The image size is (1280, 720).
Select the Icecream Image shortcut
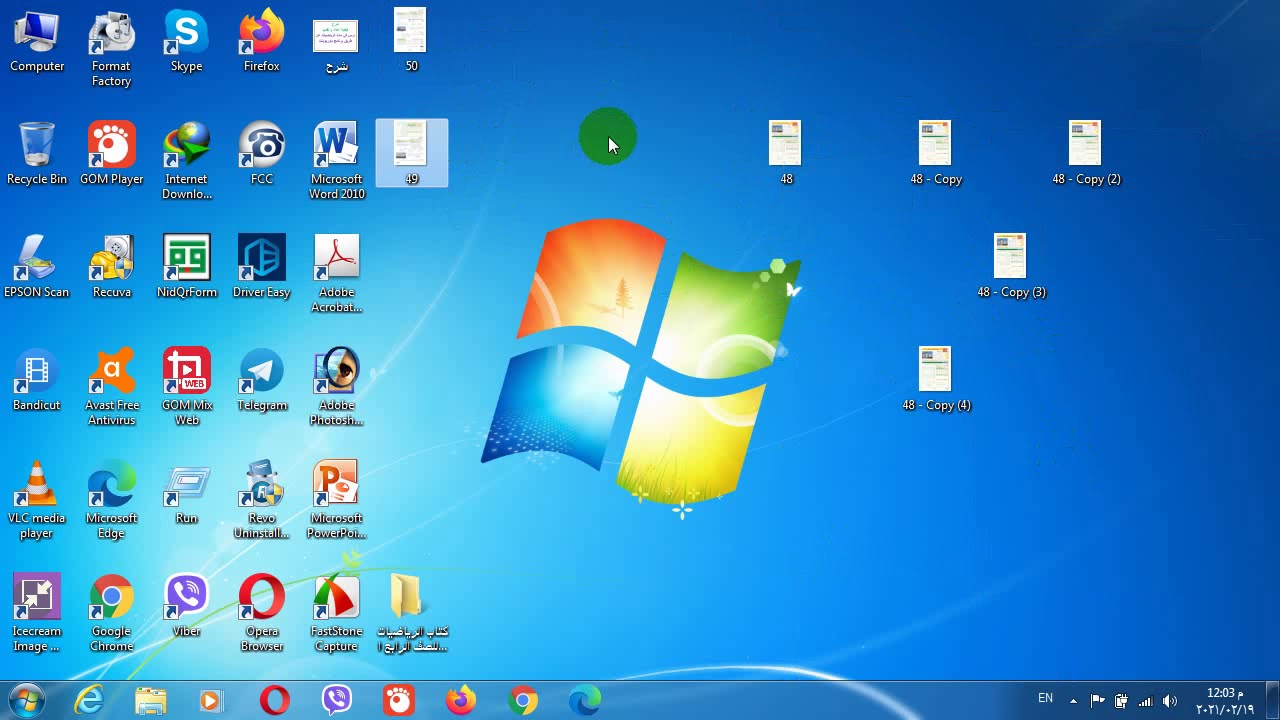point(37,613)
